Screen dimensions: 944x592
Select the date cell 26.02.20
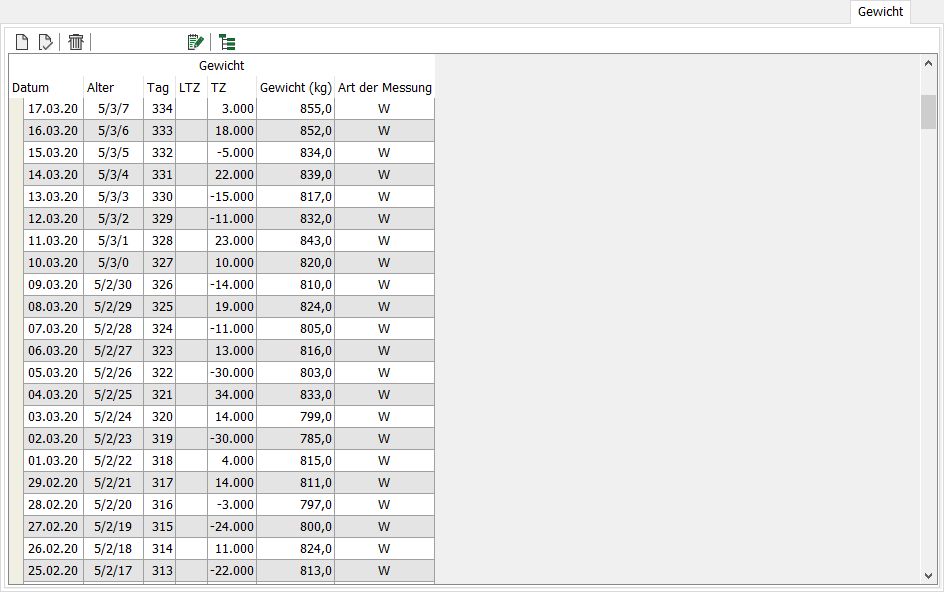click(x=53, y=549)
